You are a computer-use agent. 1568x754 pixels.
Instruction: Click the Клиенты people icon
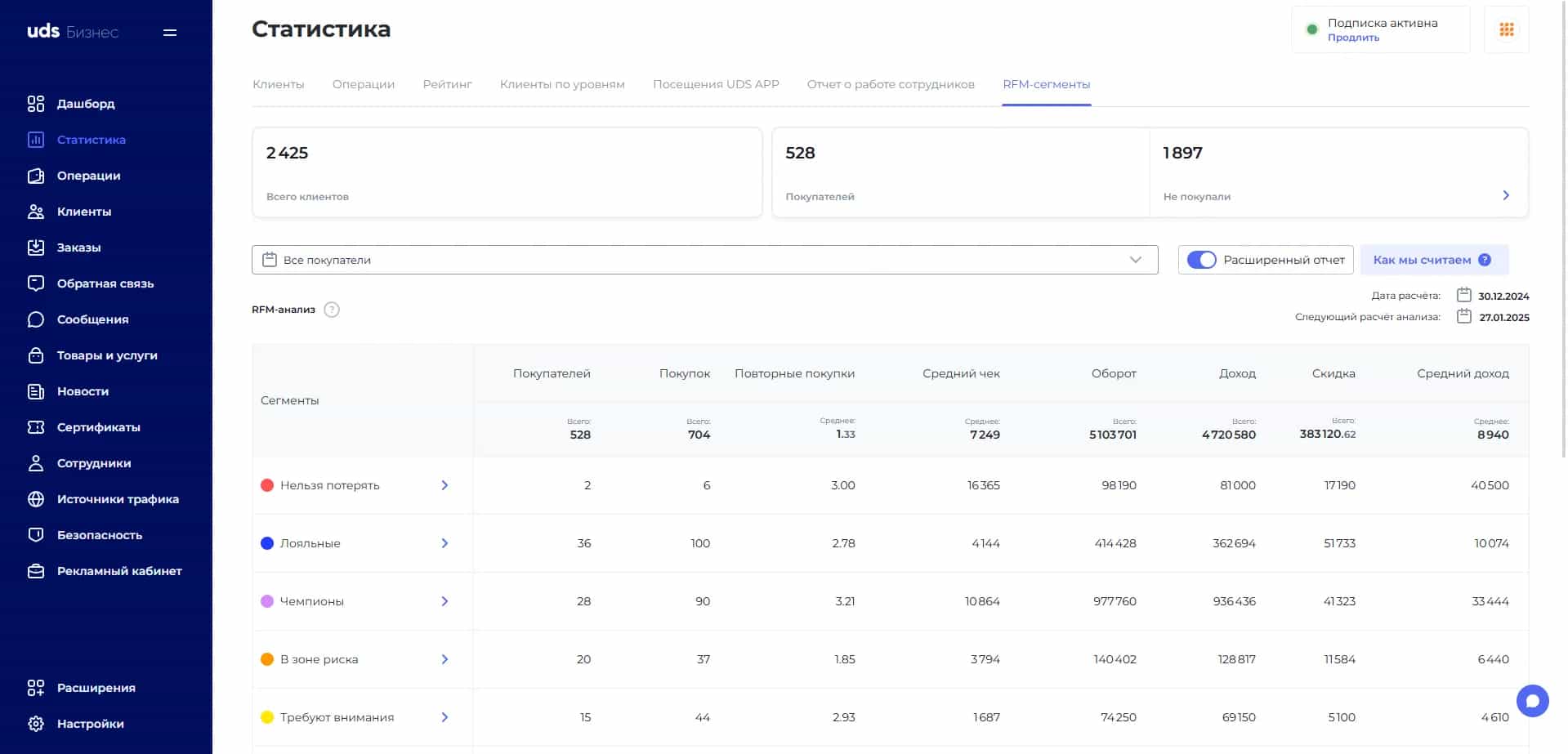coord(36,212)
